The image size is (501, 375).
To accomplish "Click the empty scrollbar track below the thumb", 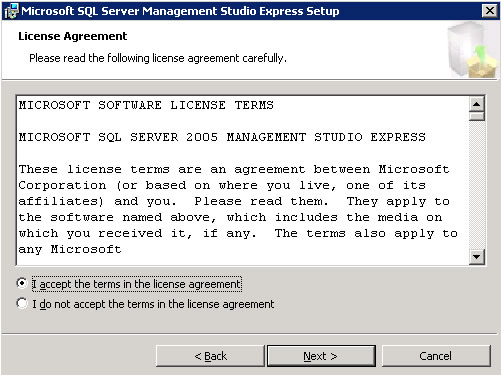I will point(476,184).
